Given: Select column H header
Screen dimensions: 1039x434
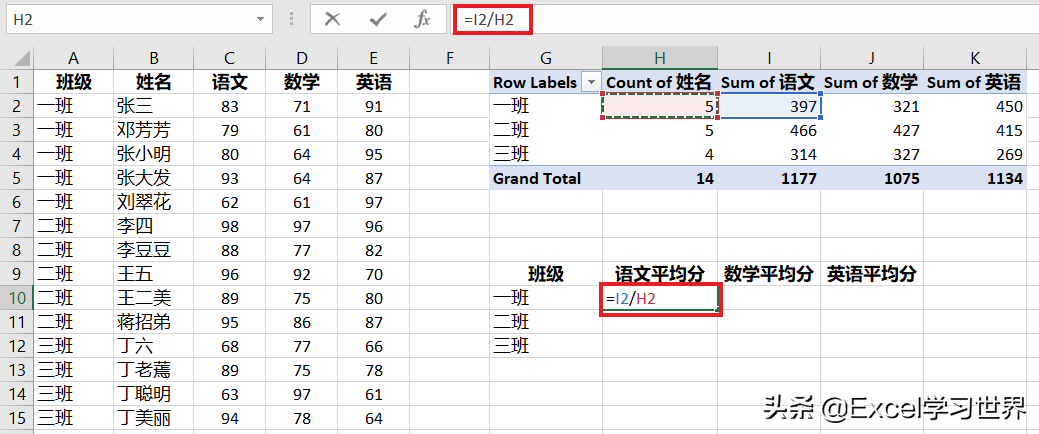Looking at the screenshot, I should 660,58.
